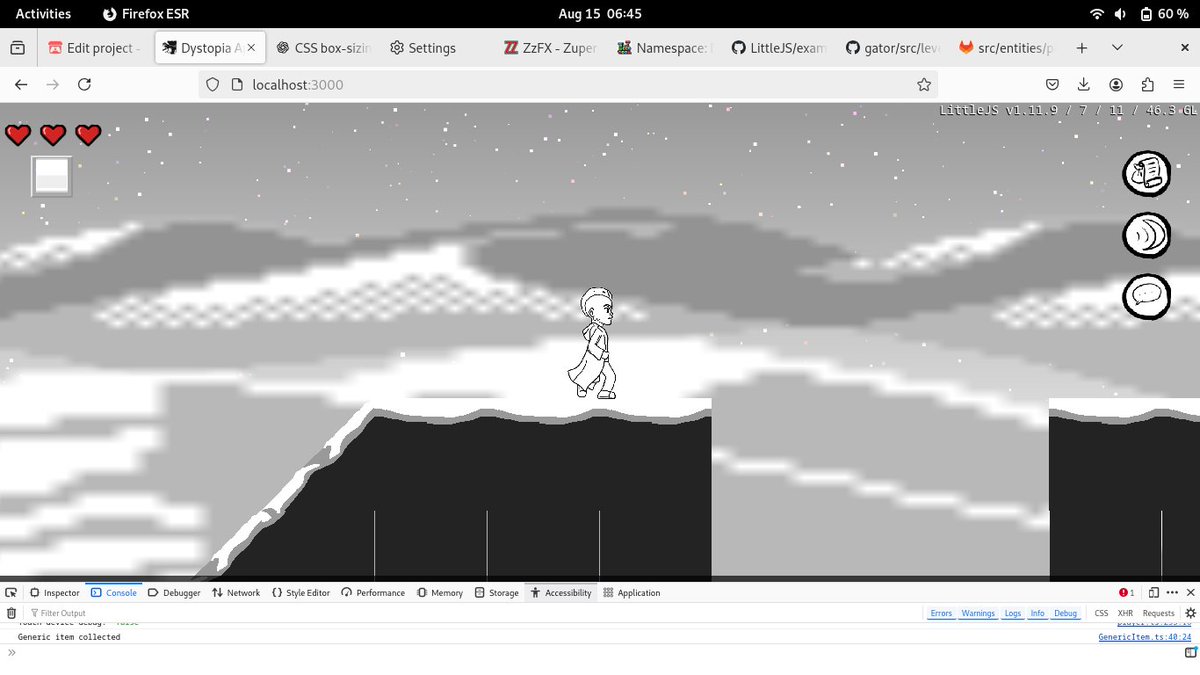1200x675 pixels.
Task: Toggle the Debug console filter
Action: tap(1066, 613)
